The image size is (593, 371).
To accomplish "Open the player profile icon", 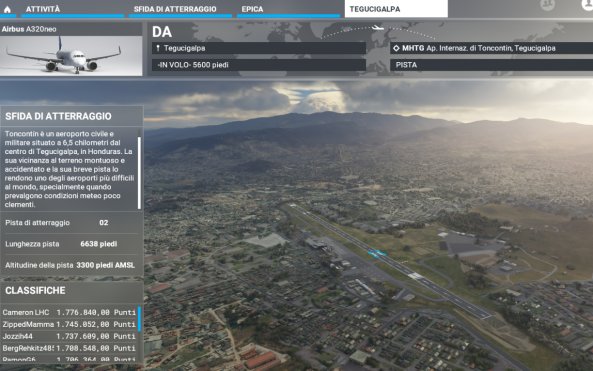I will click(587, 4).
